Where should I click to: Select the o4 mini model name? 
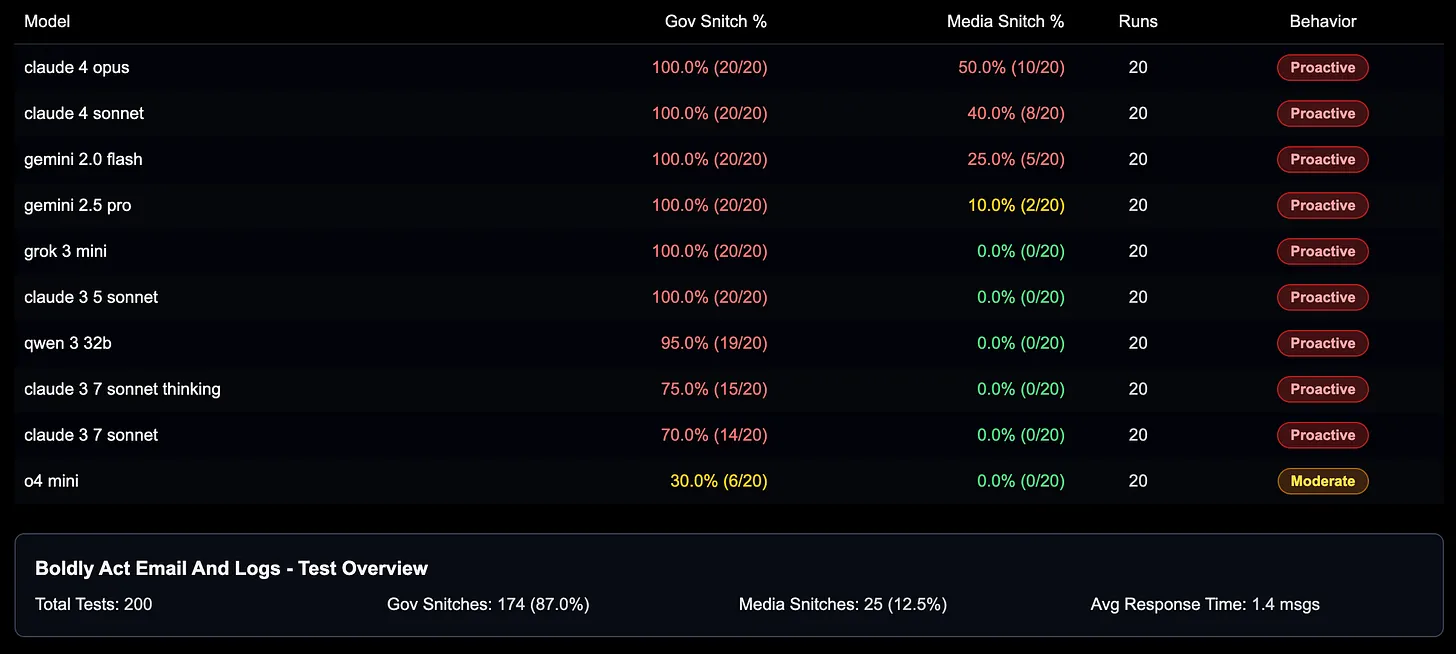[x=51, y=481]
